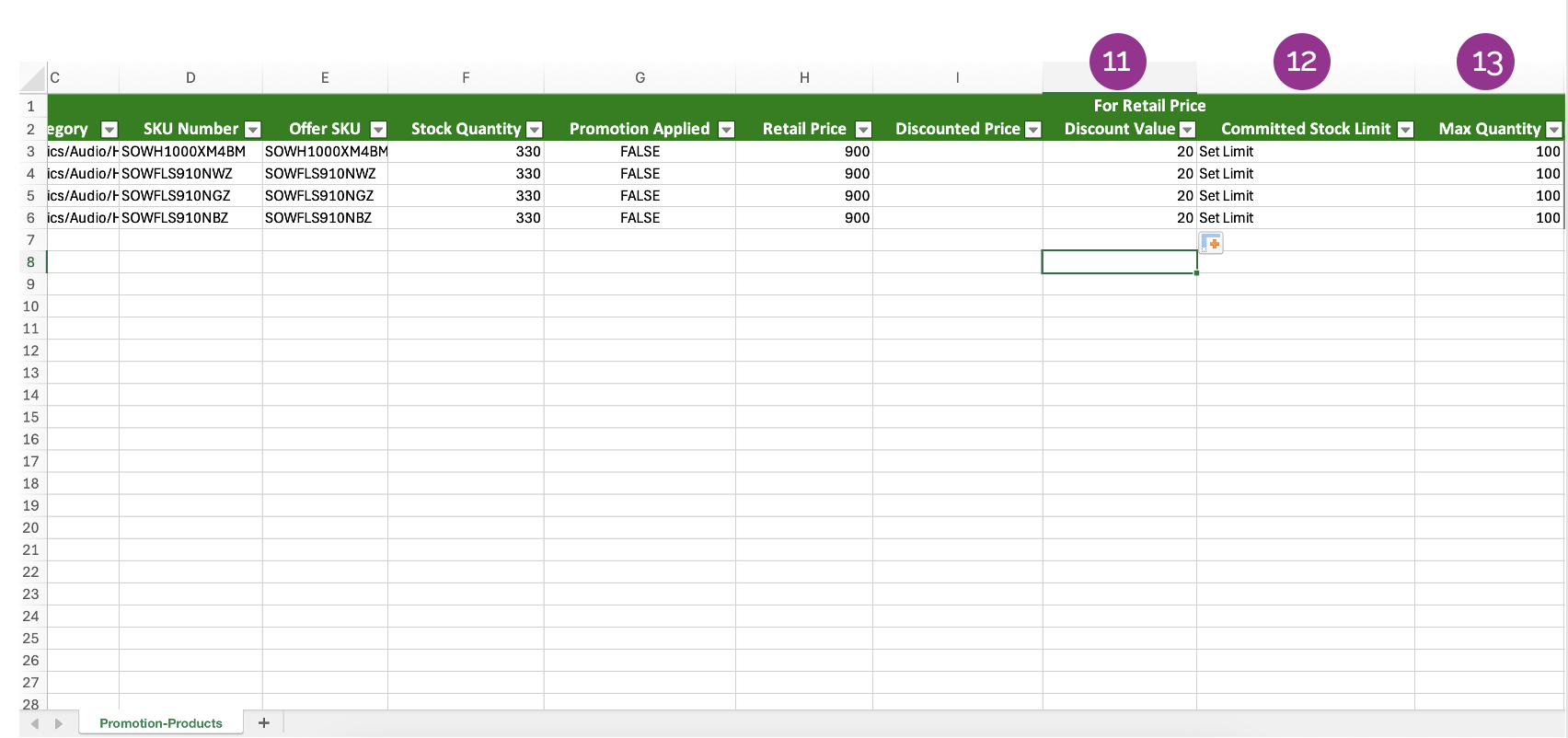Click the purple badge numbered 12
Image resolution: width=1568 pixels, height=738 pixels.
[x=1301, y=62]
